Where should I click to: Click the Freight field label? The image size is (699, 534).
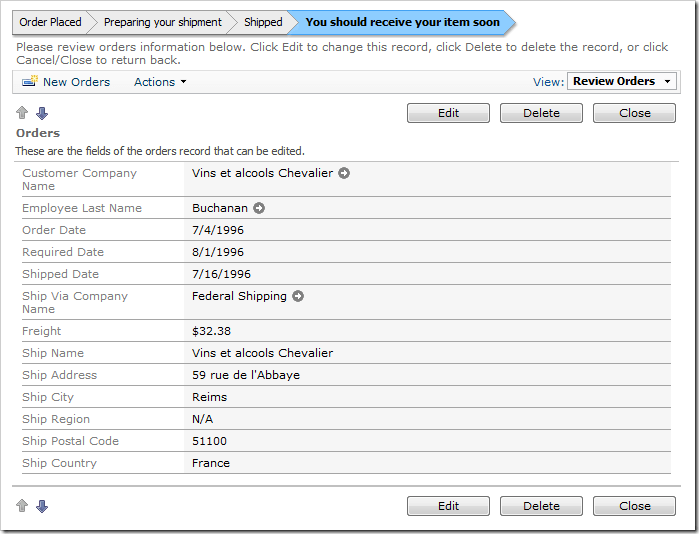(x=41, y=331)
